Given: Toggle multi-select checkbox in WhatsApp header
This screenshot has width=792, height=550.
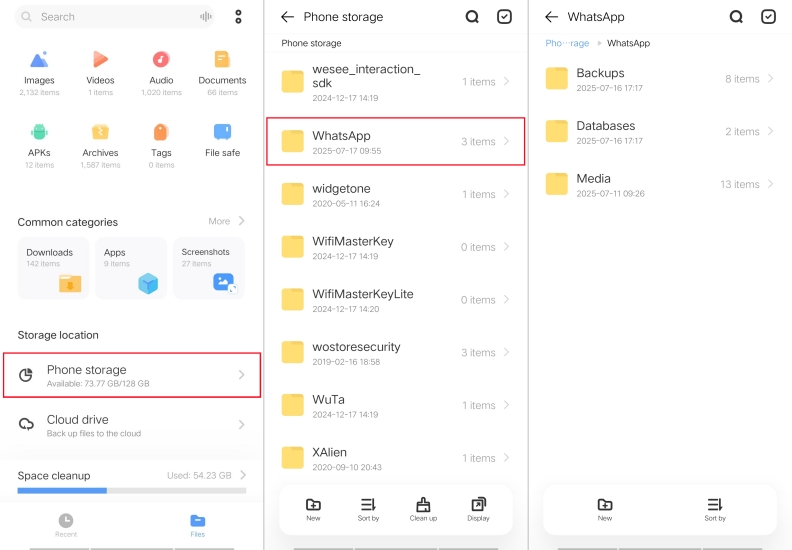Looking at the screenshot, I should [768, 17].
